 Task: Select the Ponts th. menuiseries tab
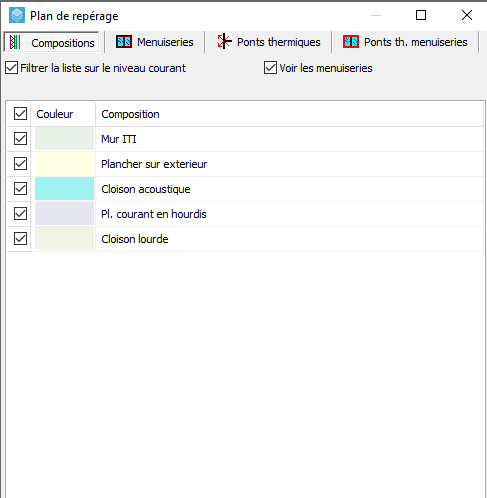coord(405,42)
